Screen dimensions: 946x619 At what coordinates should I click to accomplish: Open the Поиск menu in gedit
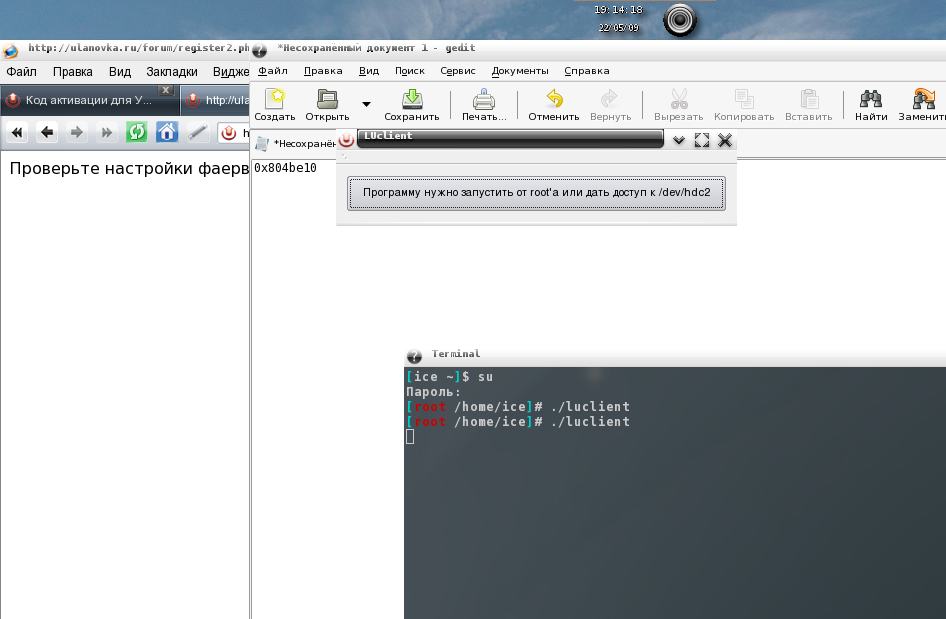[x=409, y=71]
